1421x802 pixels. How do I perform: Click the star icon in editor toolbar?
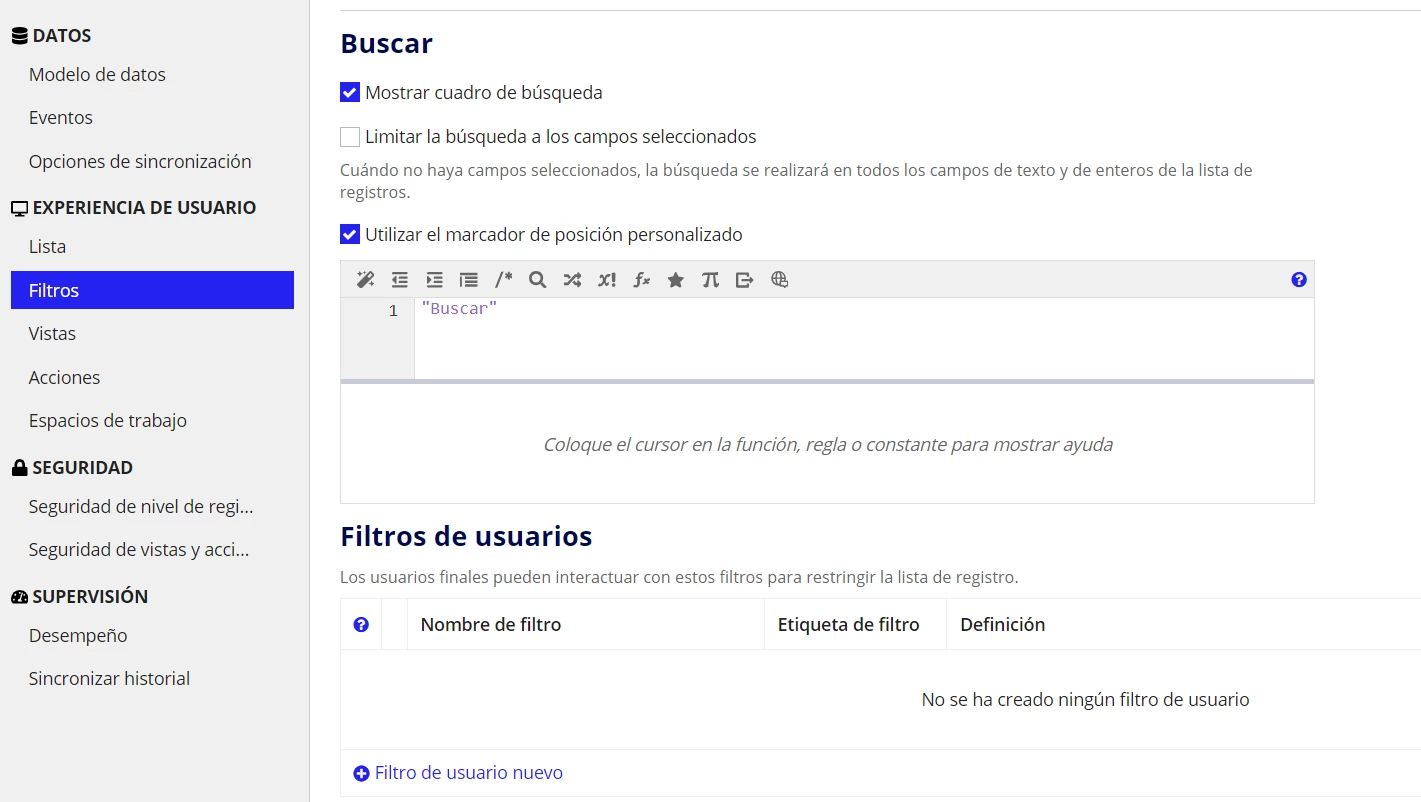click(676, 280)
